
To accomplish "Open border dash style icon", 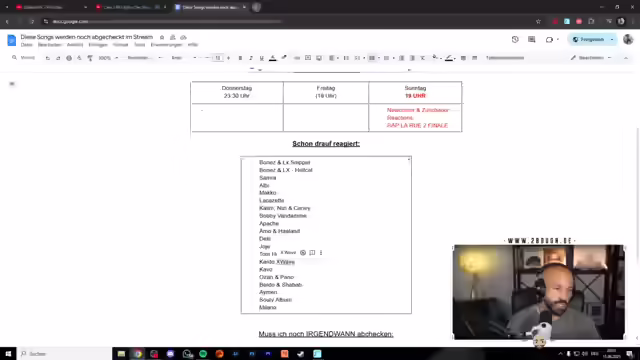I will tap(474, 58).
